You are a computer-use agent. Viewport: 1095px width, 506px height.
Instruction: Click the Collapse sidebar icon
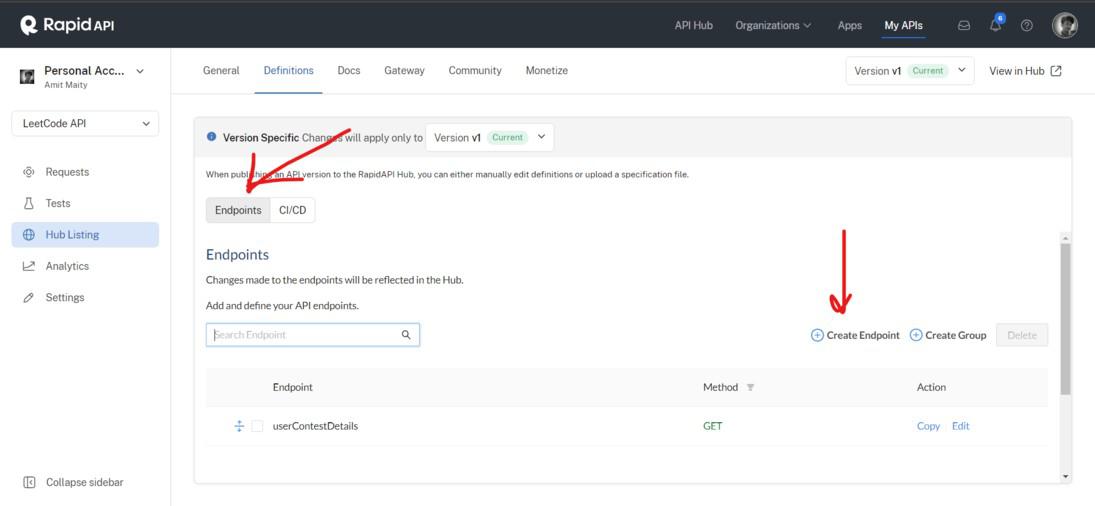29,482
